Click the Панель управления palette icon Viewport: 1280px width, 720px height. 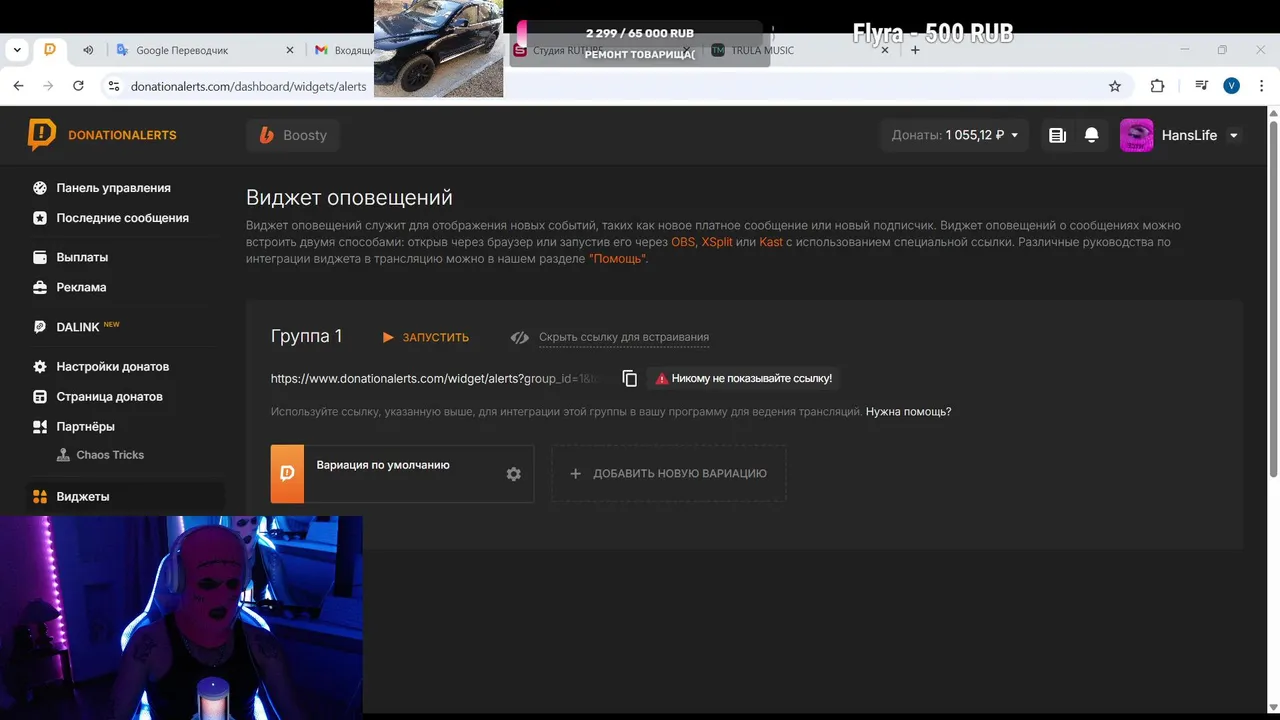pos(40,188)
